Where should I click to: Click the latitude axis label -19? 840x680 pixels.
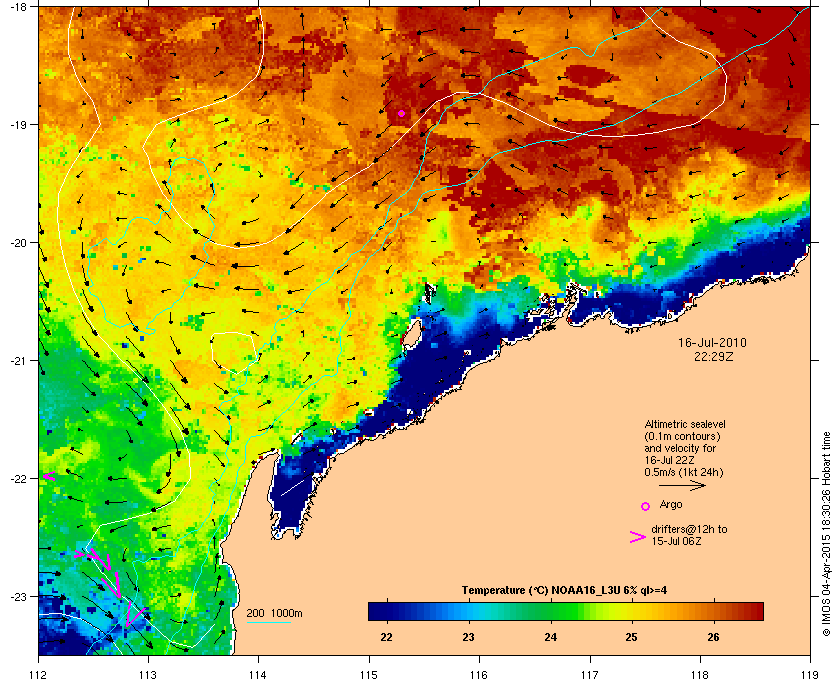19,124
